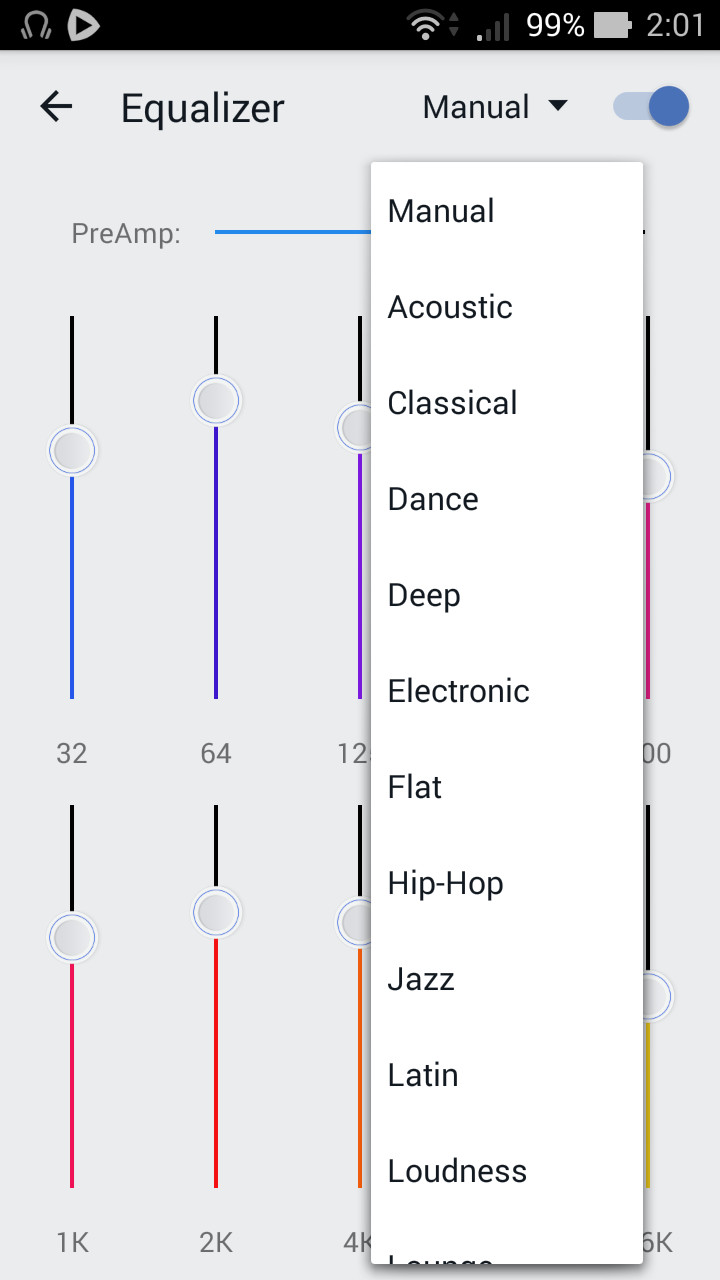Click the 32 Hz slider handle
The width and height of the screenshot is (720, 1280).
coord(71,450)
